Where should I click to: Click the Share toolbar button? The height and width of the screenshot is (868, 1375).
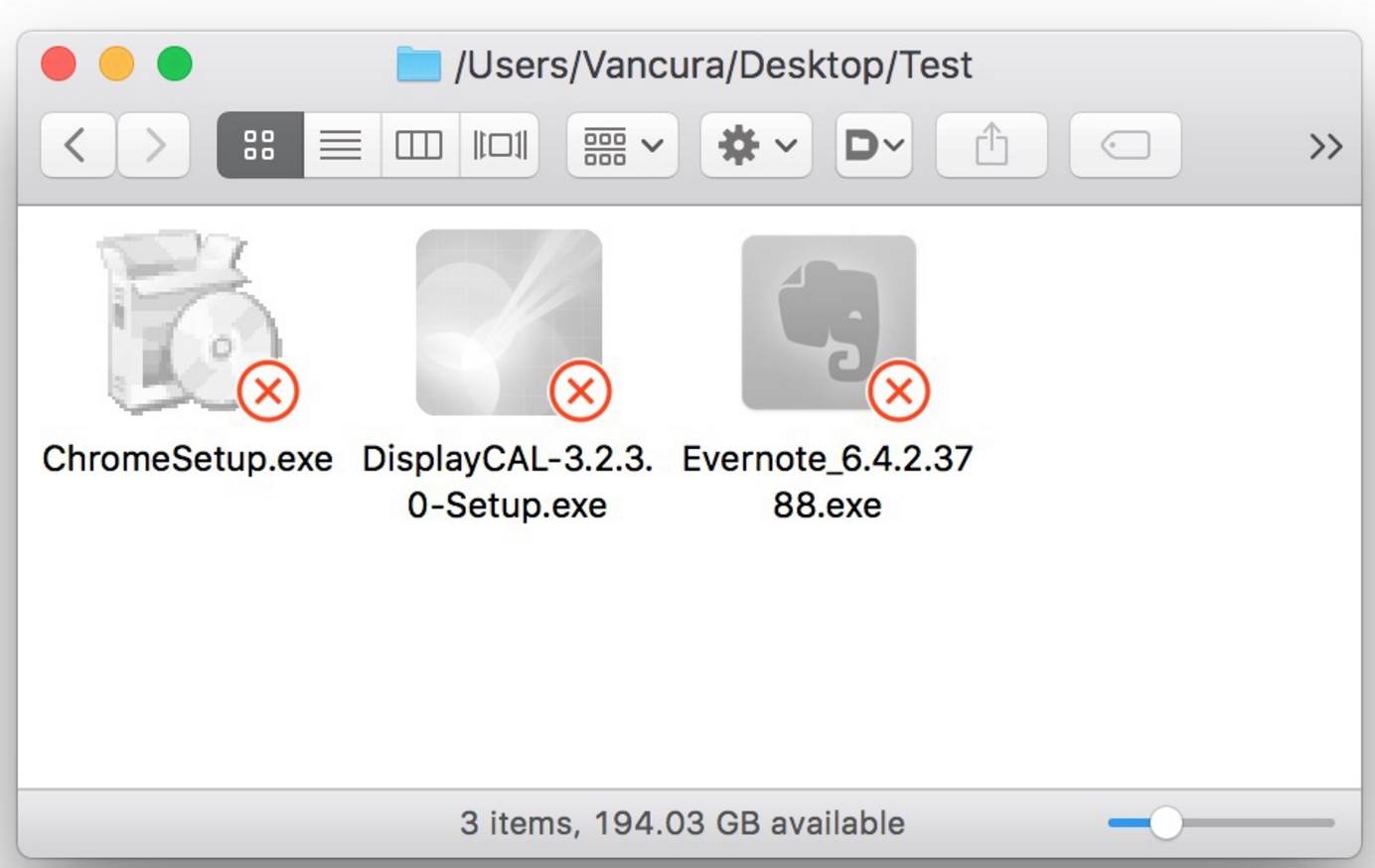click(992, 146)
